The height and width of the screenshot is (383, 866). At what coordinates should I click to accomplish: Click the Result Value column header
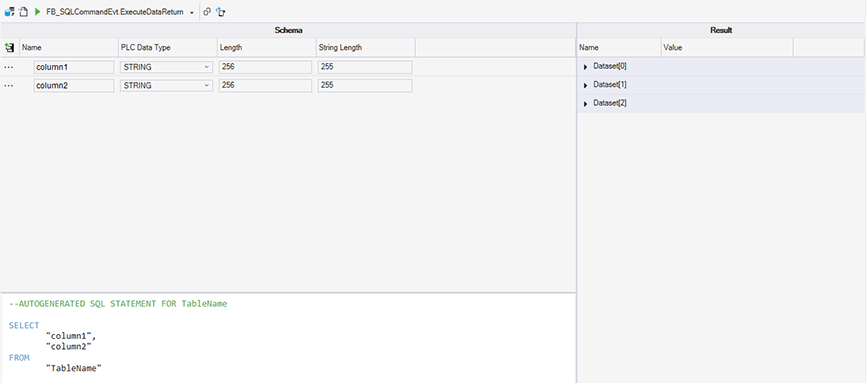(x=727, y=48)
